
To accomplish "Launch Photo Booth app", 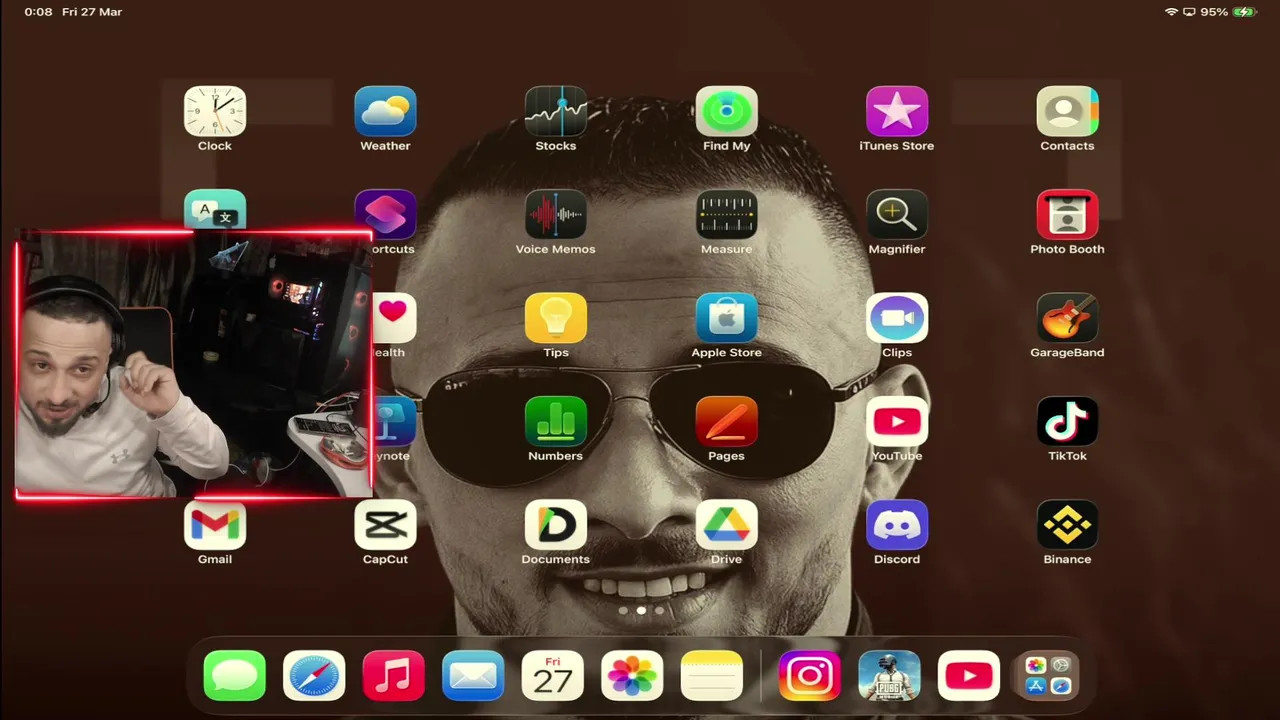I will pos(1067,214).
